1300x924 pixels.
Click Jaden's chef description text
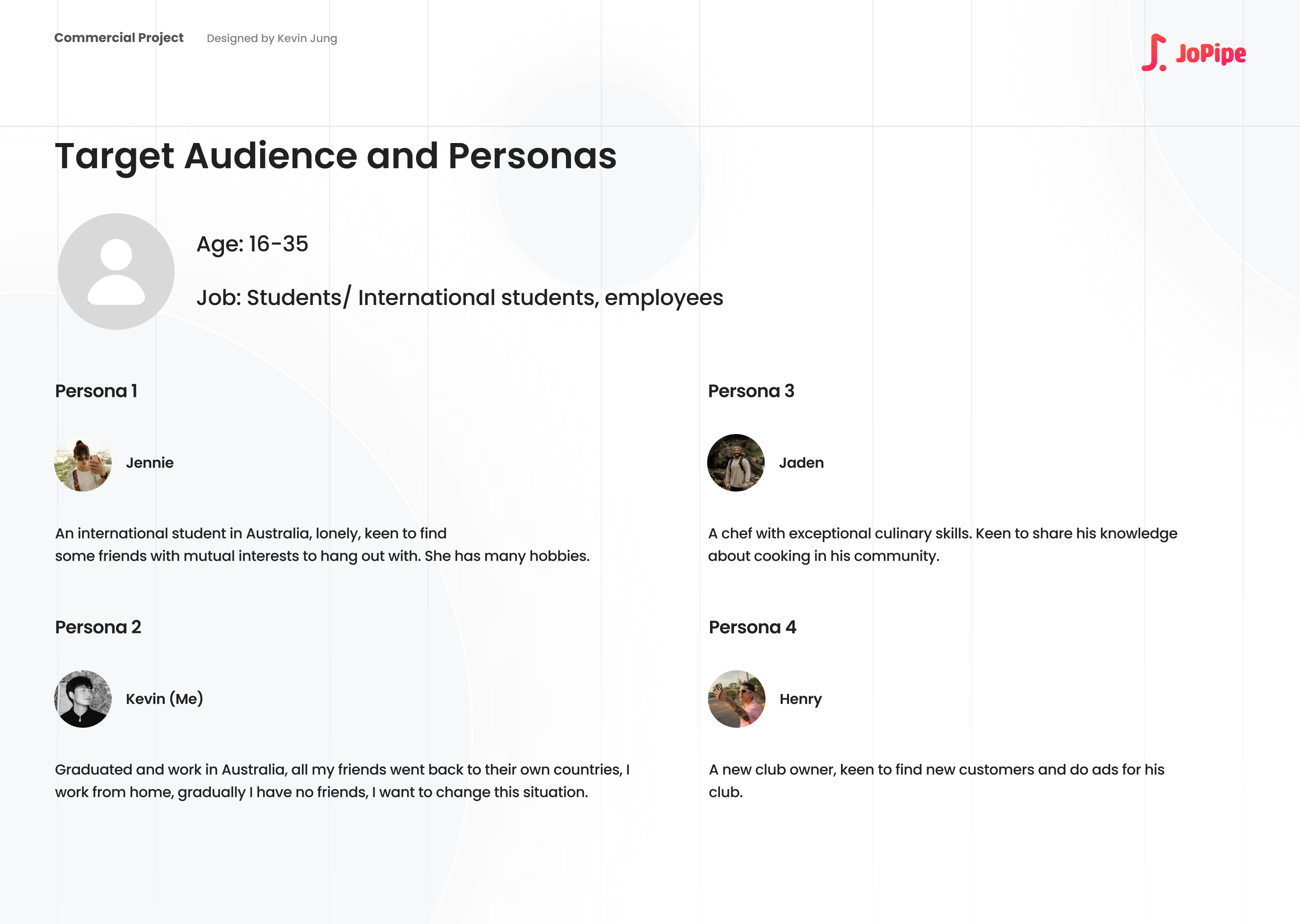coord(942,545)
